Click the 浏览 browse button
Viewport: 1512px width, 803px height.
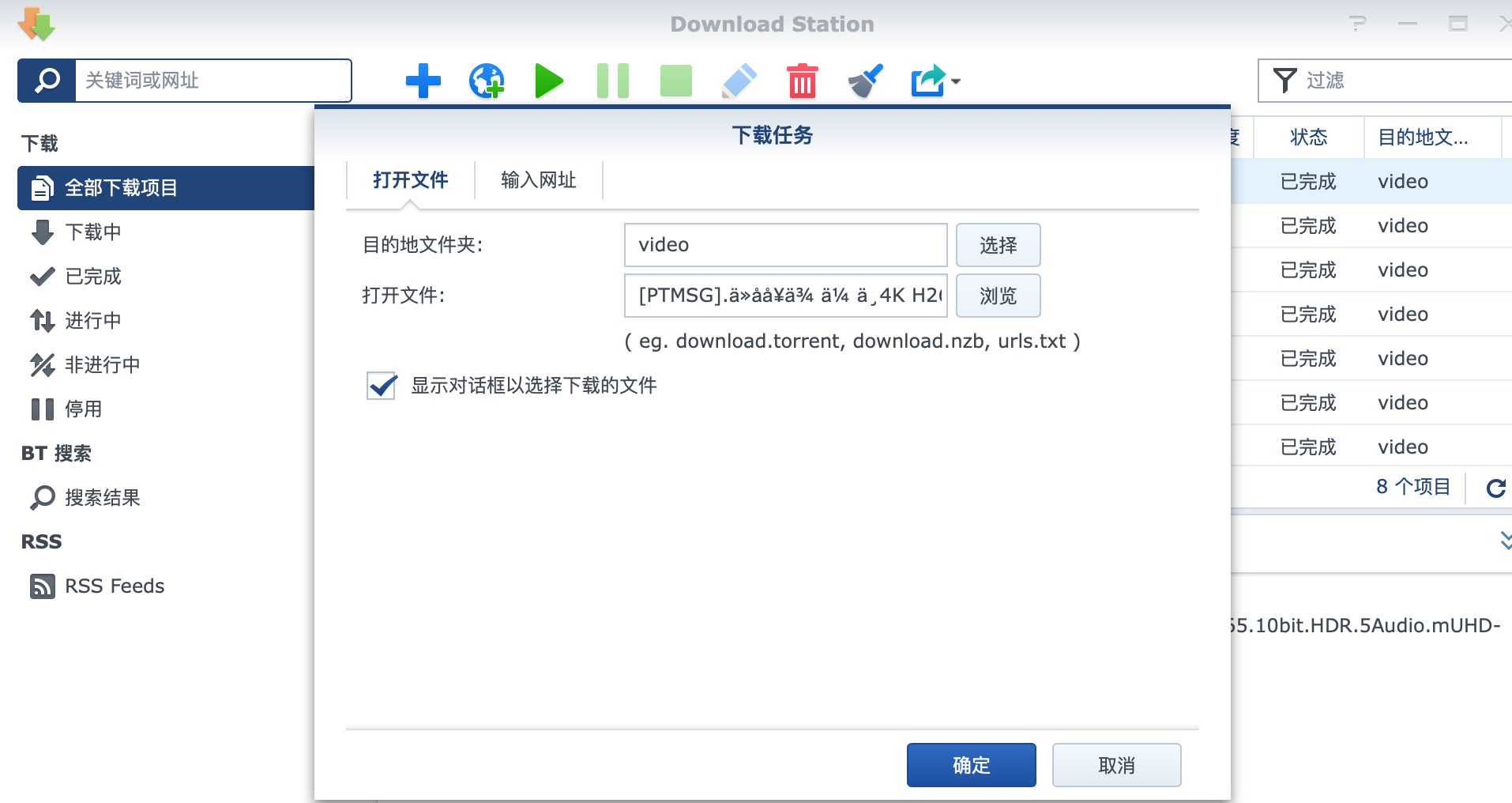tap(999, 296)
